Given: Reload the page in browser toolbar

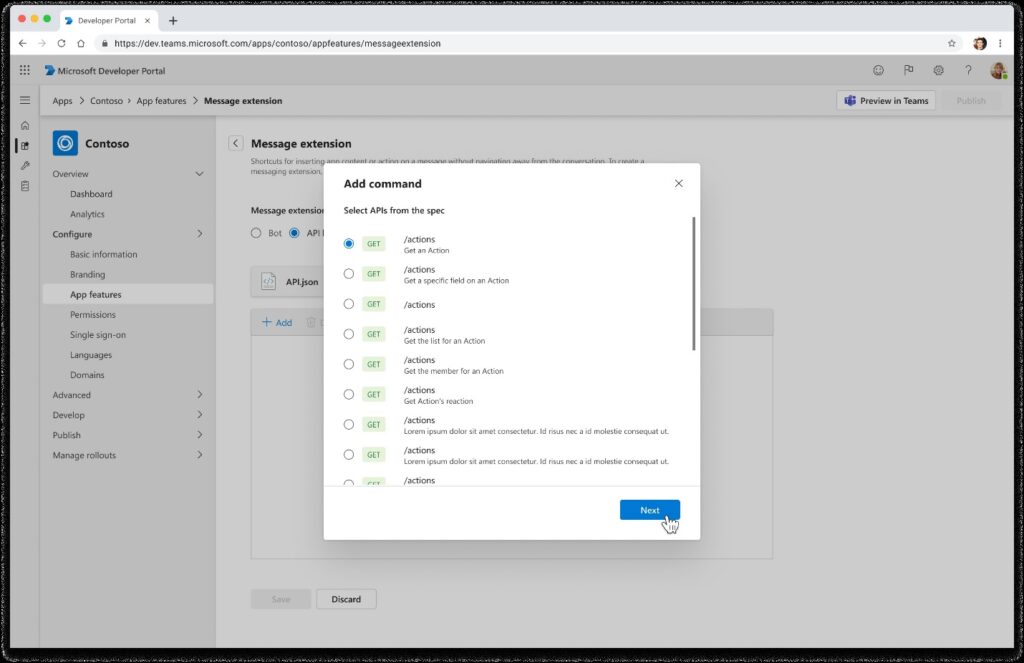Looking at the screenshot, I should click(x=61, y=44).
